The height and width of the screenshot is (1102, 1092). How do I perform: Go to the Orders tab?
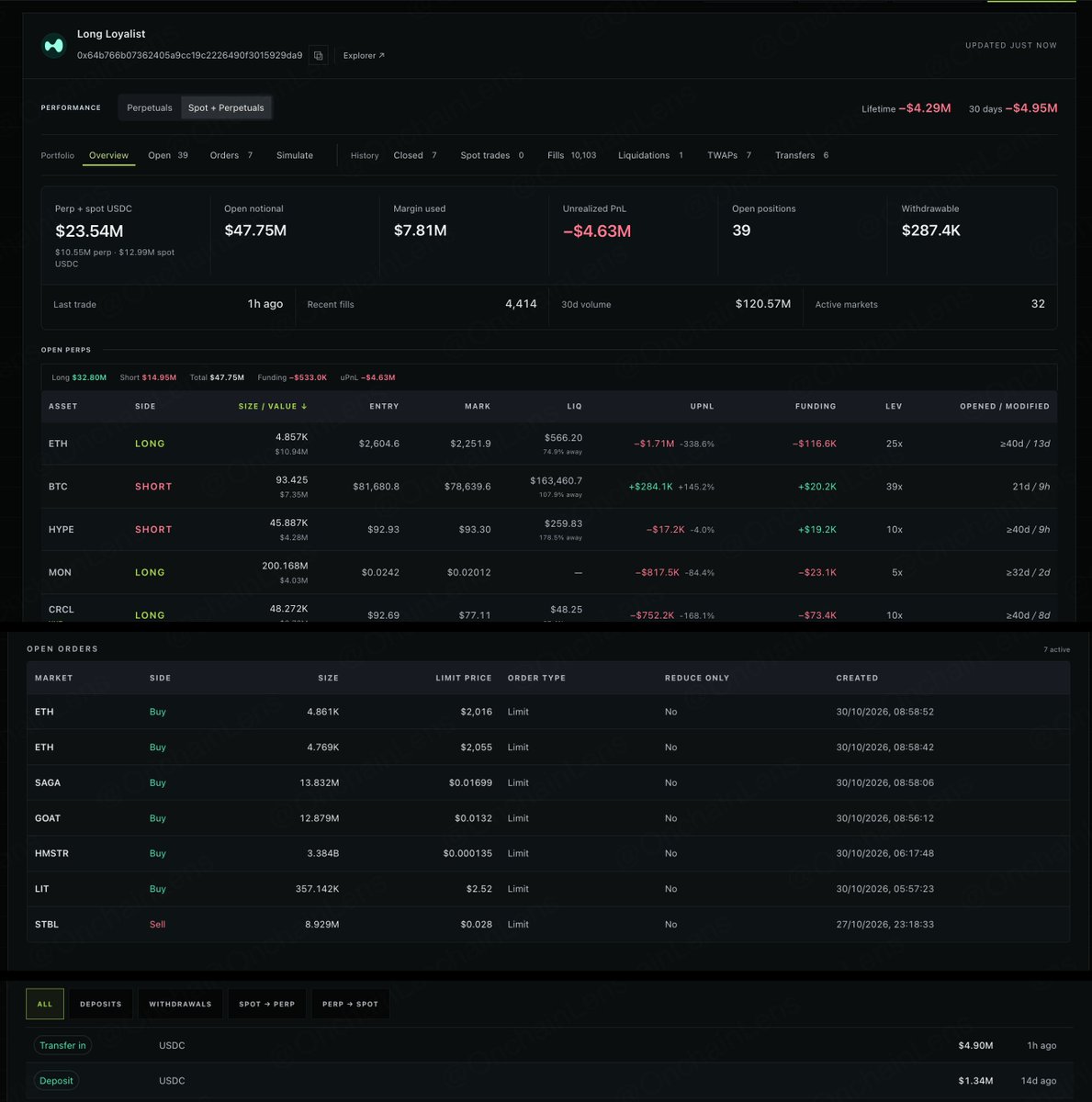(x=231, y=155)
